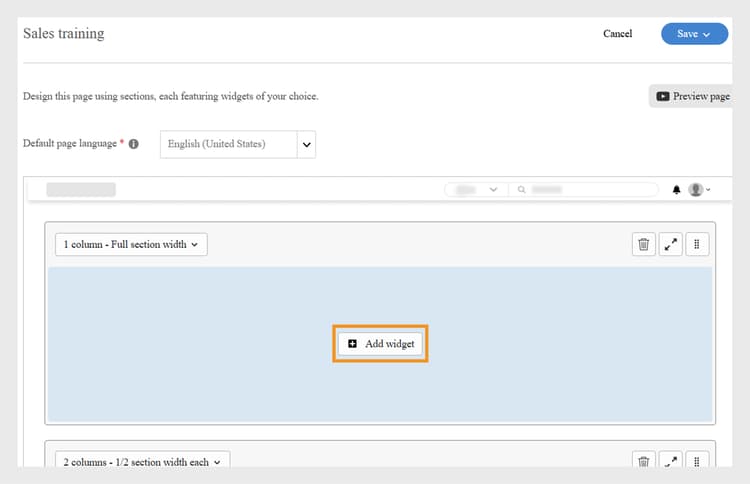Delete the 1 column section
Image resolution: width=750 pixels, height=484 pixels.
(644, 244)
